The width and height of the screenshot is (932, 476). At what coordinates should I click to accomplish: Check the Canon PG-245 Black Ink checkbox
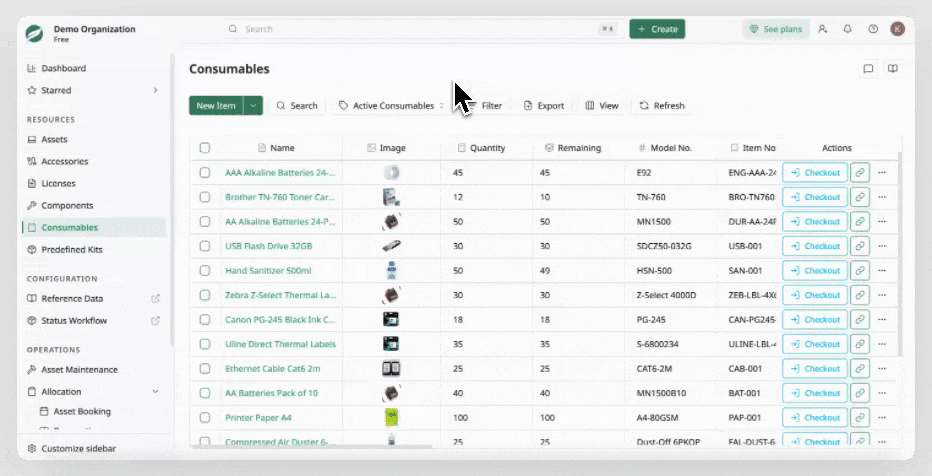(x=204, y=320)
